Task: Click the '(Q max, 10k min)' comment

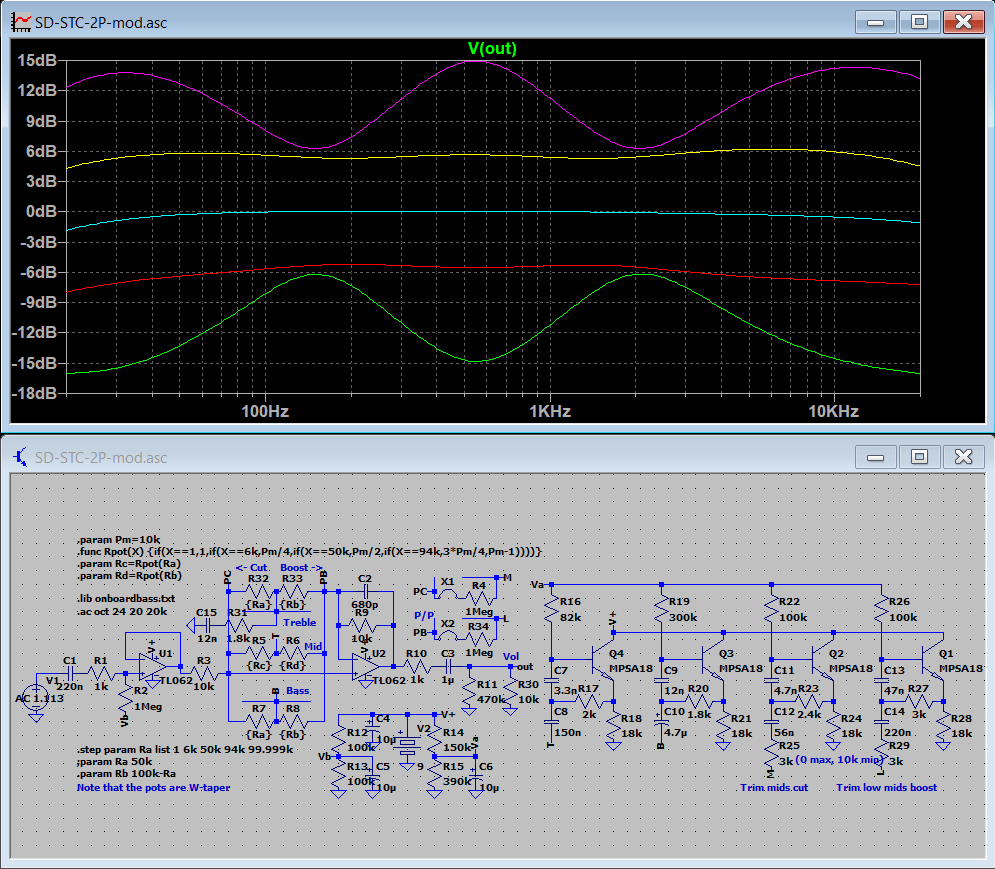Action: tap(840, 760)
